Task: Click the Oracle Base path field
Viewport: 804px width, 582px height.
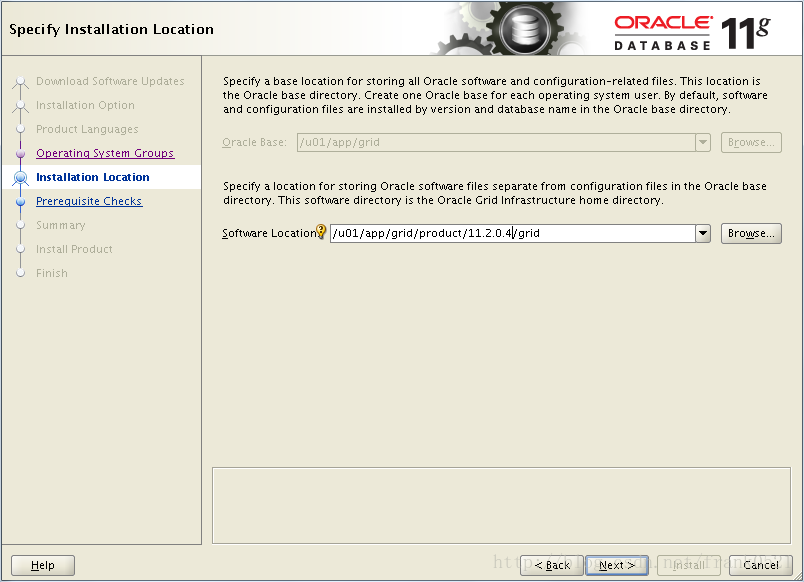Action: tap(496, 143)
